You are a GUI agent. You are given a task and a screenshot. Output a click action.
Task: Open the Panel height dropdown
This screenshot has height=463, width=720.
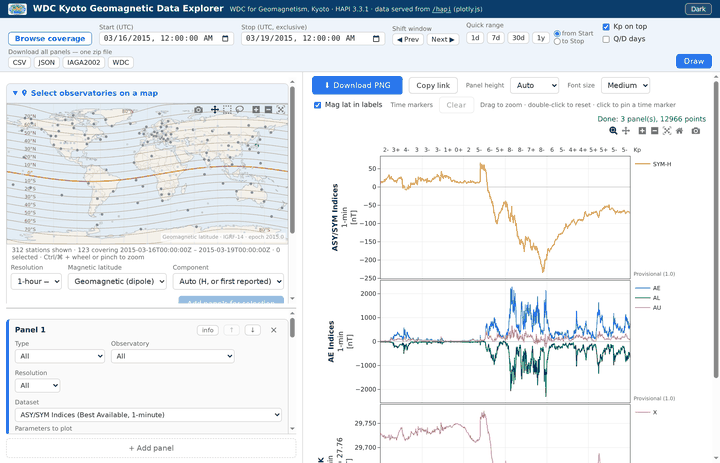534,85
